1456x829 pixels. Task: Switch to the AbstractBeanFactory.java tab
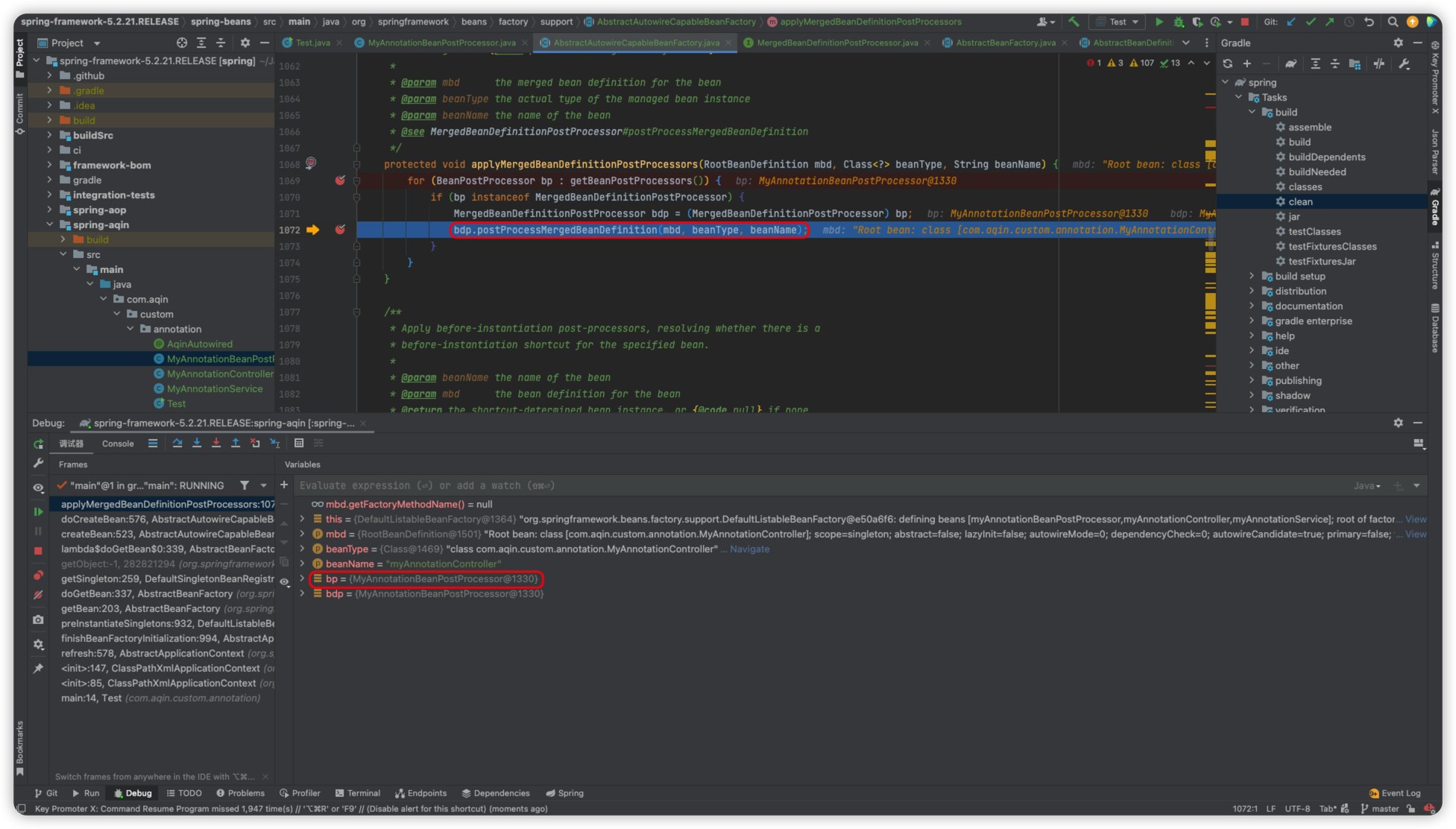(x=1001, y=43)
